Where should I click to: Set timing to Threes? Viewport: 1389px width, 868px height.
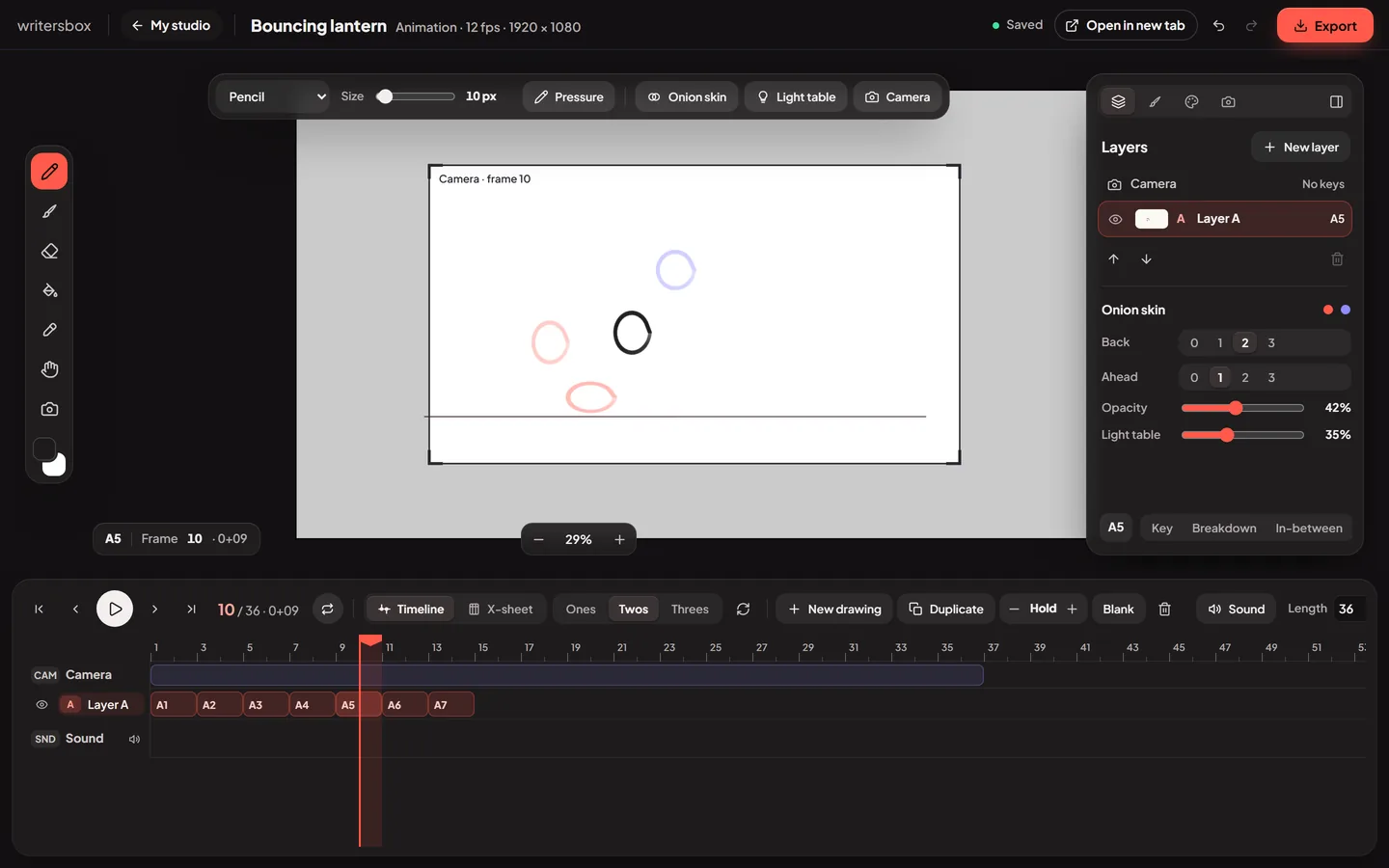(690, 609)
